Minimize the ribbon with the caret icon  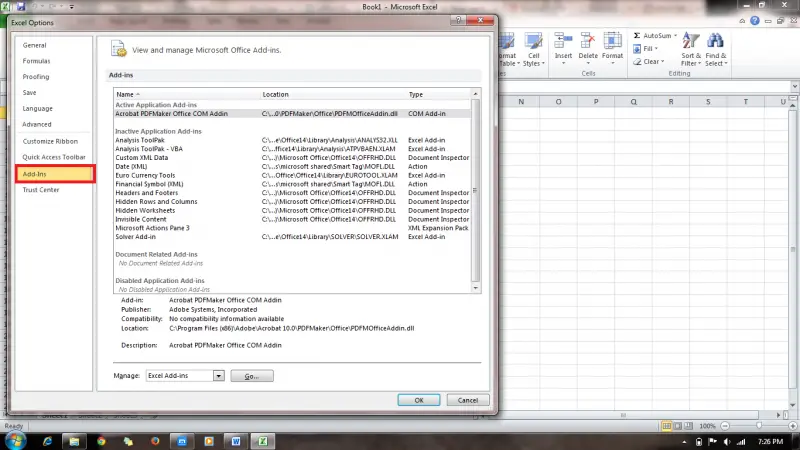point(742,21)
